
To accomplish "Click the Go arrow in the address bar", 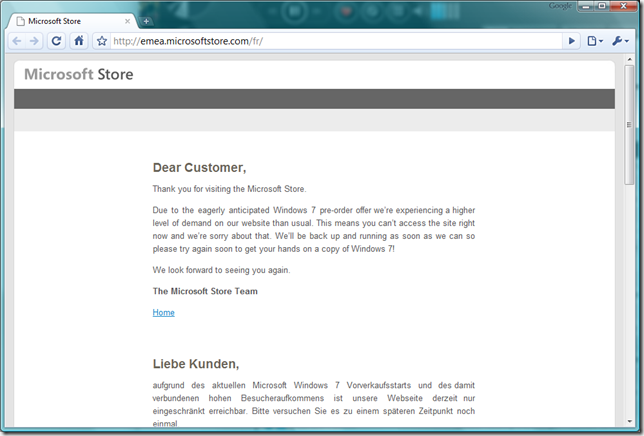I will (x=571, y=41).
